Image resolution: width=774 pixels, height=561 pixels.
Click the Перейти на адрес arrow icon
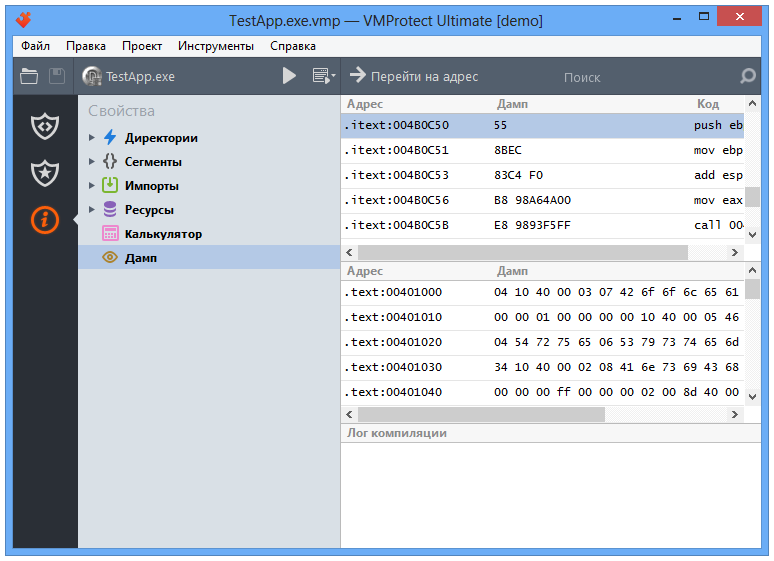[x=357, y=76]
